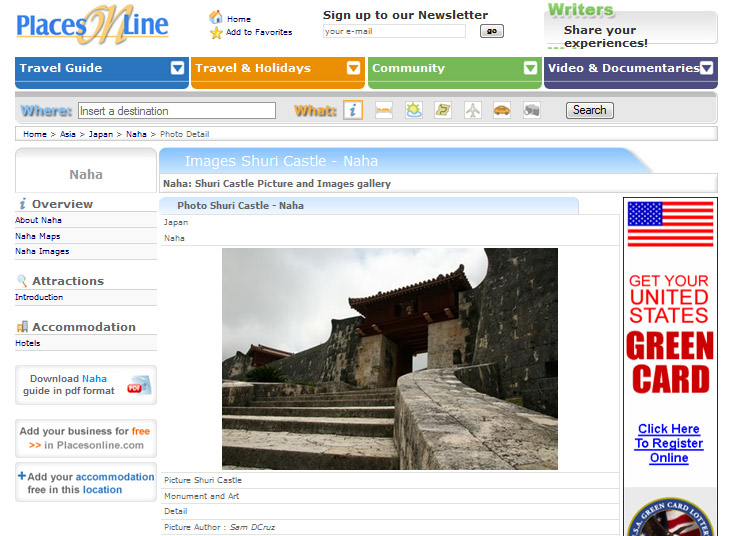This screenshot has width=735, height=536.
Task: Select the photo camera search category icon
Action: [532, 111]
